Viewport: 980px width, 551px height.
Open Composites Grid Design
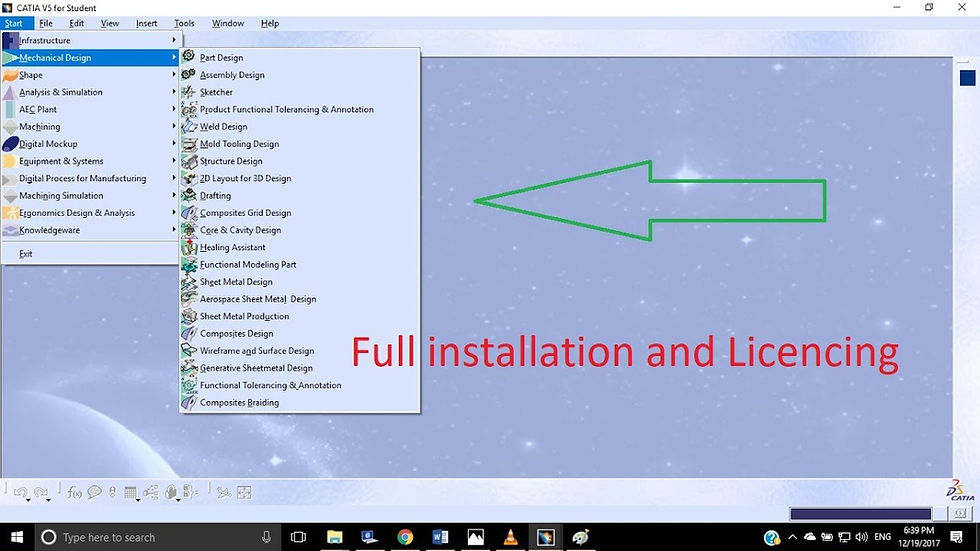[299, 213]
